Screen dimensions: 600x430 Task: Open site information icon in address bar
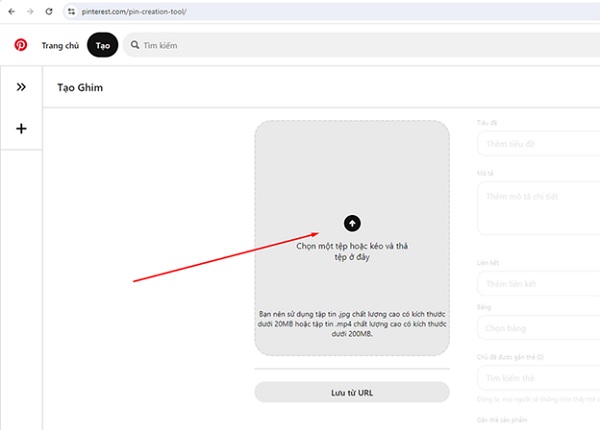pyautogui.click(x=72, y=10)
